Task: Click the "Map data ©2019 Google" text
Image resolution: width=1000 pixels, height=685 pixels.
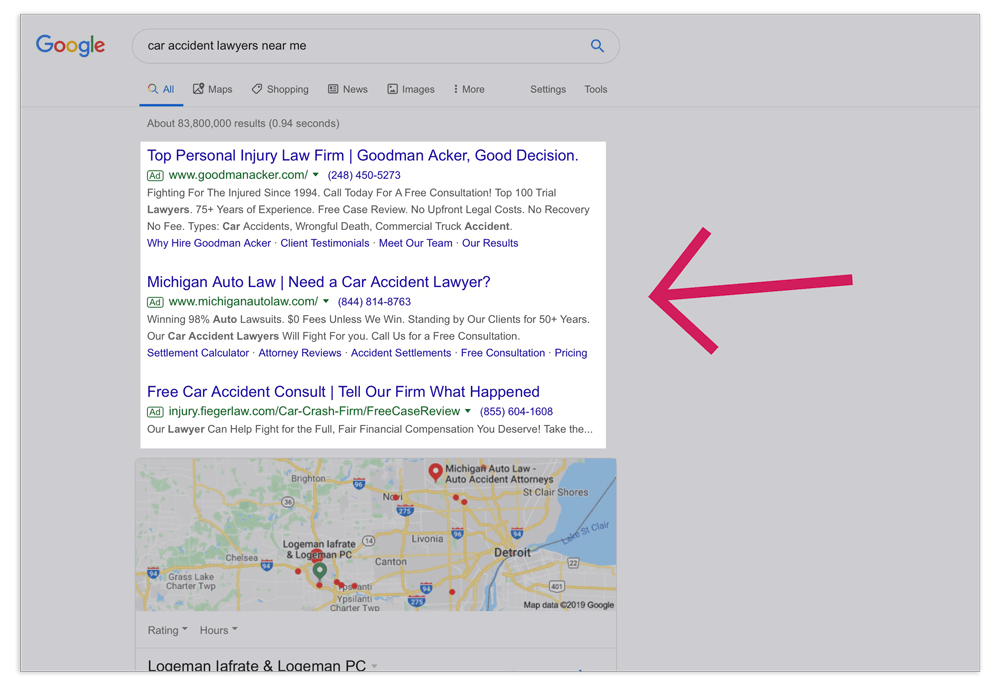Action: coord(568,605)
